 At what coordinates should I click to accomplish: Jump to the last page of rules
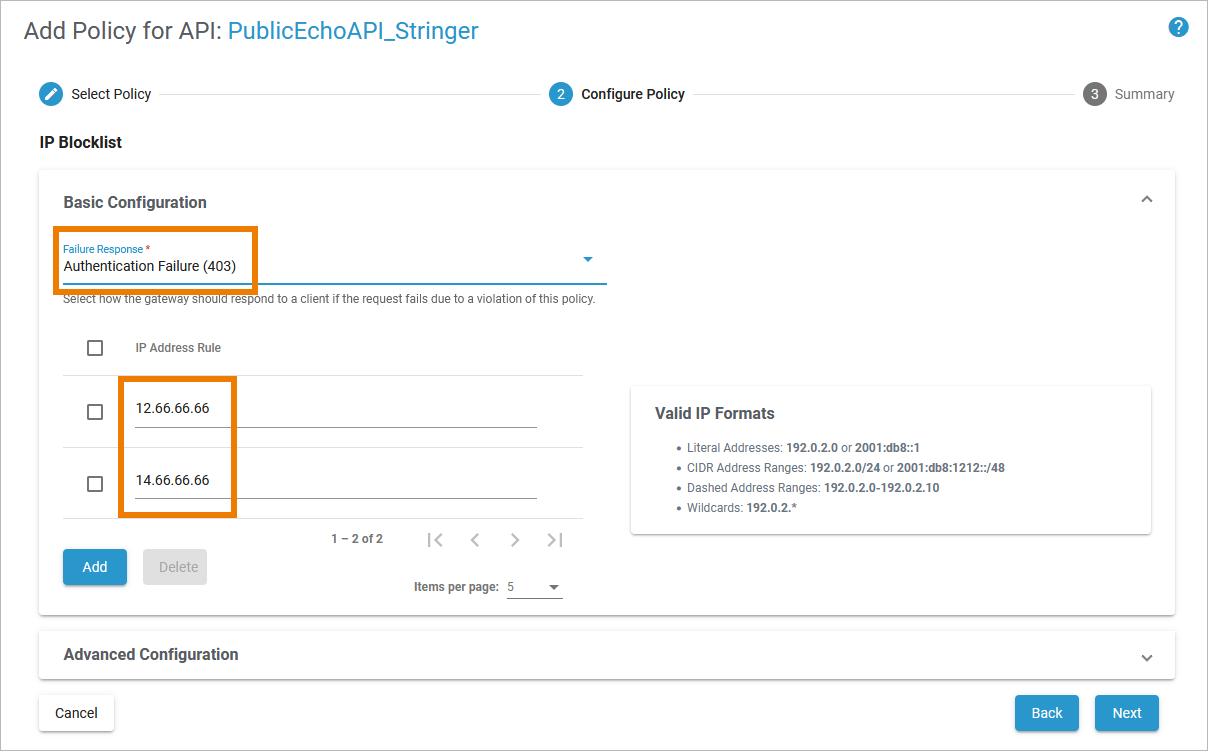pos(555,540)
